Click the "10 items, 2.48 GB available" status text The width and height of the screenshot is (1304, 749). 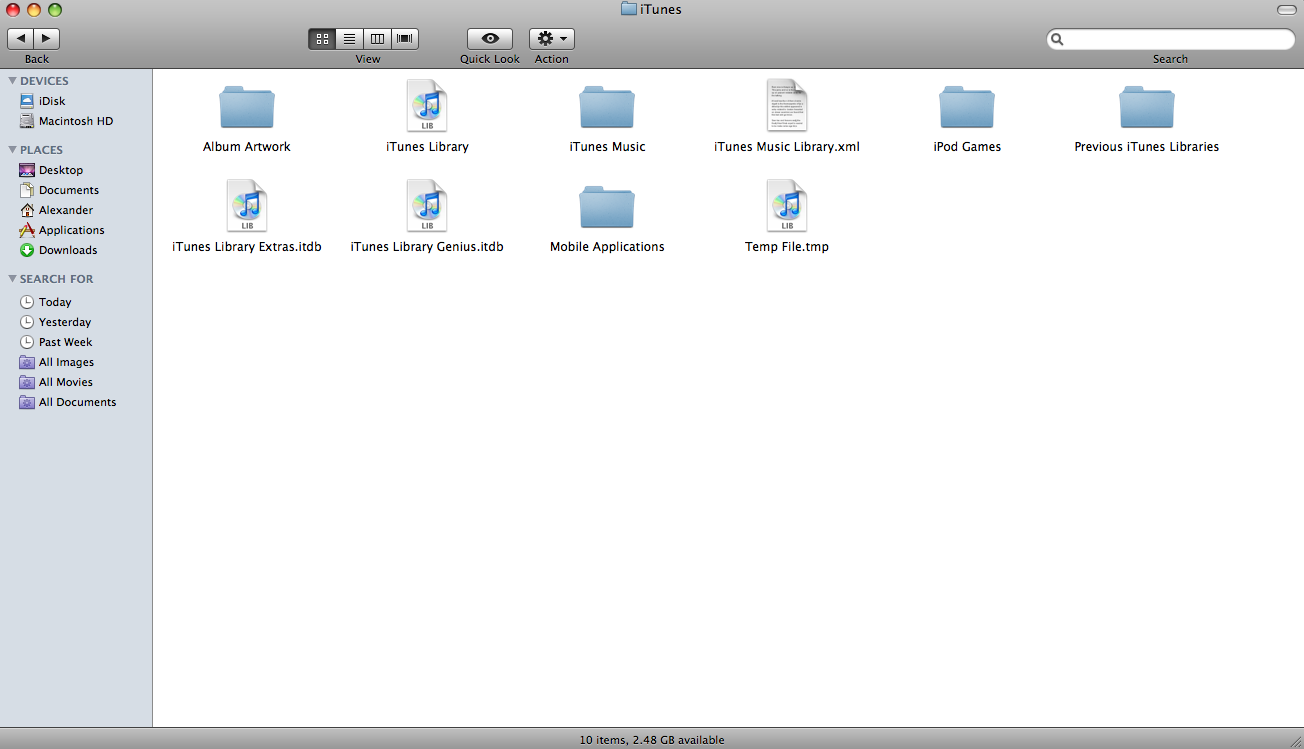652,740
